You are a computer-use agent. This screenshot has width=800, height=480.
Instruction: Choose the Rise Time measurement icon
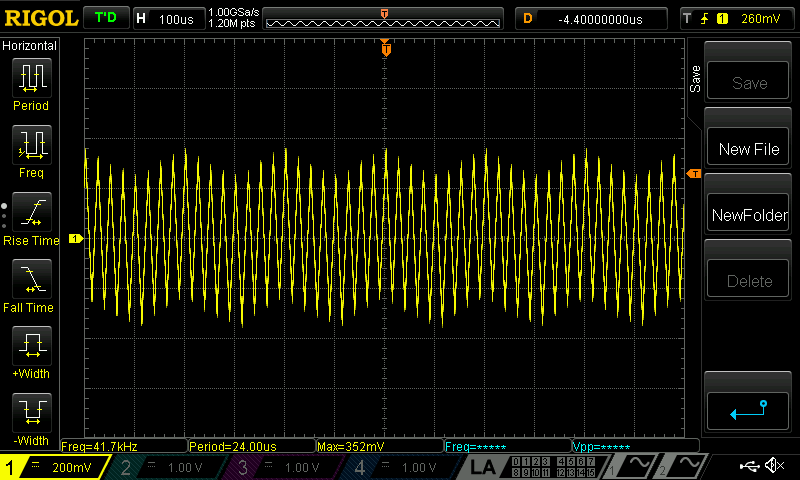pos(31,212)
